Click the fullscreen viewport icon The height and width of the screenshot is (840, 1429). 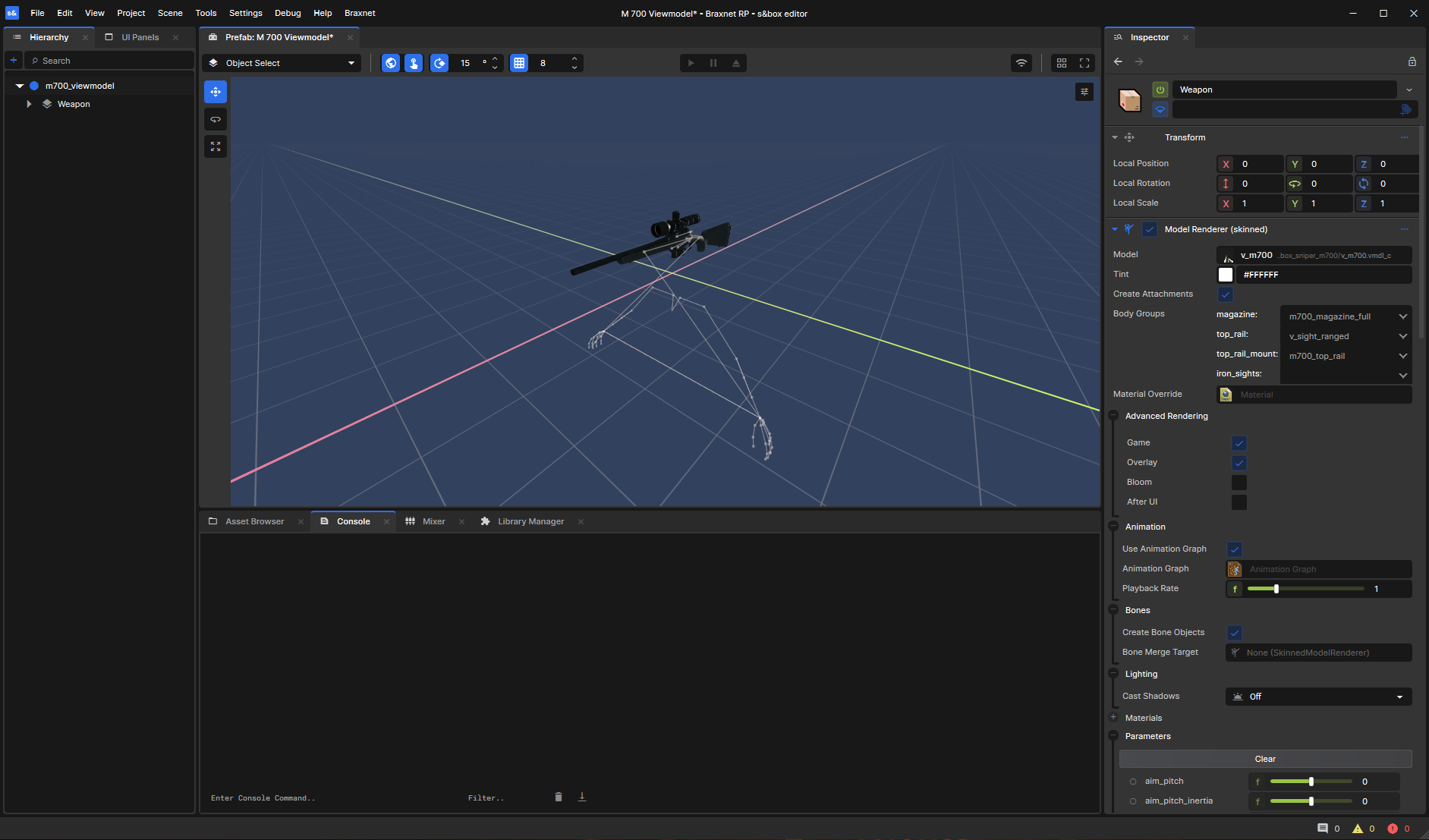point(1084,63)
